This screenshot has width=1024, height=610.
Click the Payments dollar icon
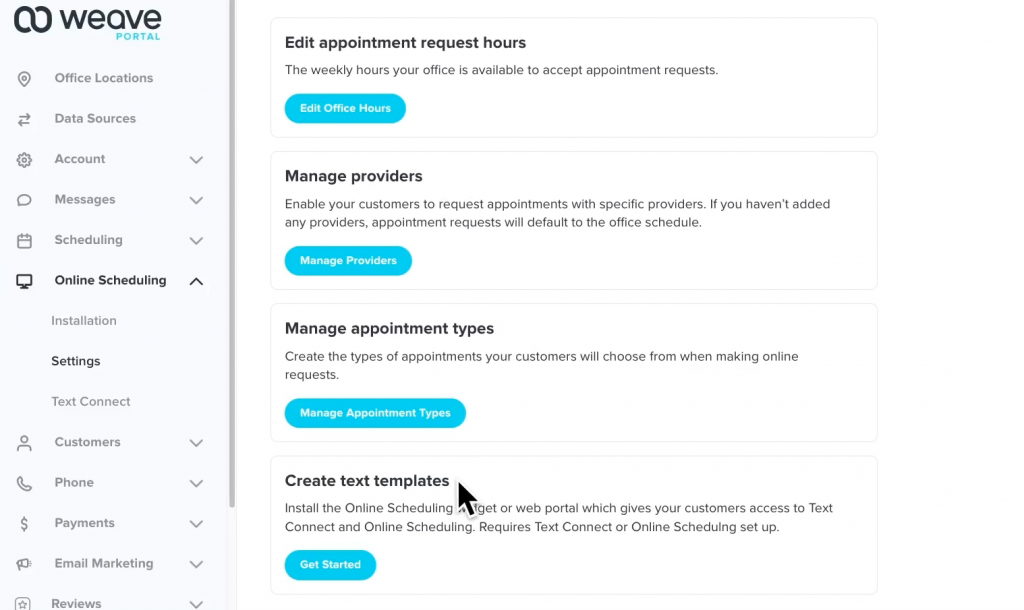point(24,523)
